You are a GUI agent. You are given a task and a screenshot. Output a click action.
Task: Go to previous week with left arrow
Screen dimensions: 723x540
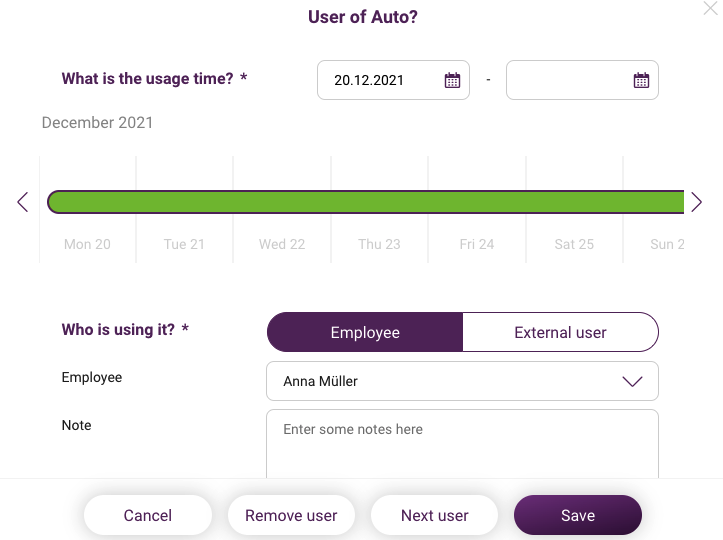[23, 202]
